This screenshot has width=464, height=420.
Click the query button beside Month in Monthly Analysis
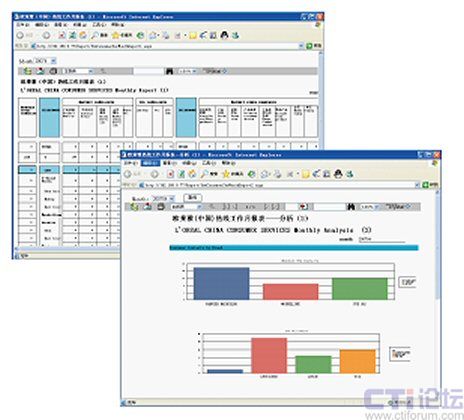pyautogui.click(x=193, y=198)
